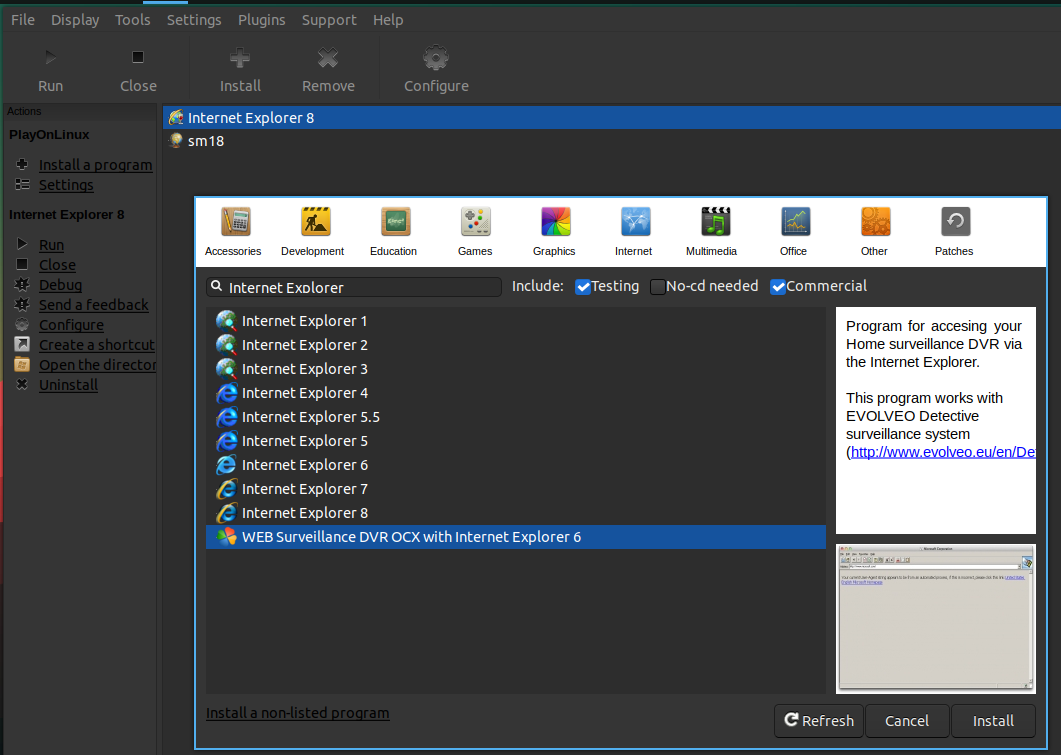Click Install a non-listed program link

tap(297, 713)
